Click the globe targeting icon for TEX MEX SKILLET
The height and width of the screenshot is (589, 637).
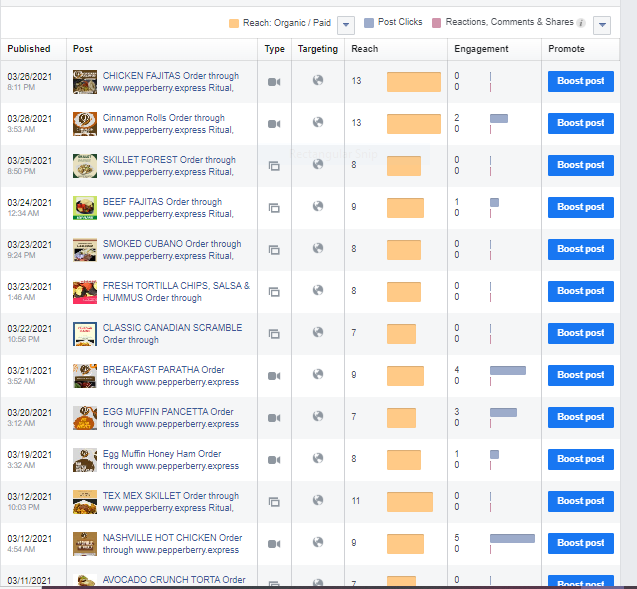[x=318, y=500]
